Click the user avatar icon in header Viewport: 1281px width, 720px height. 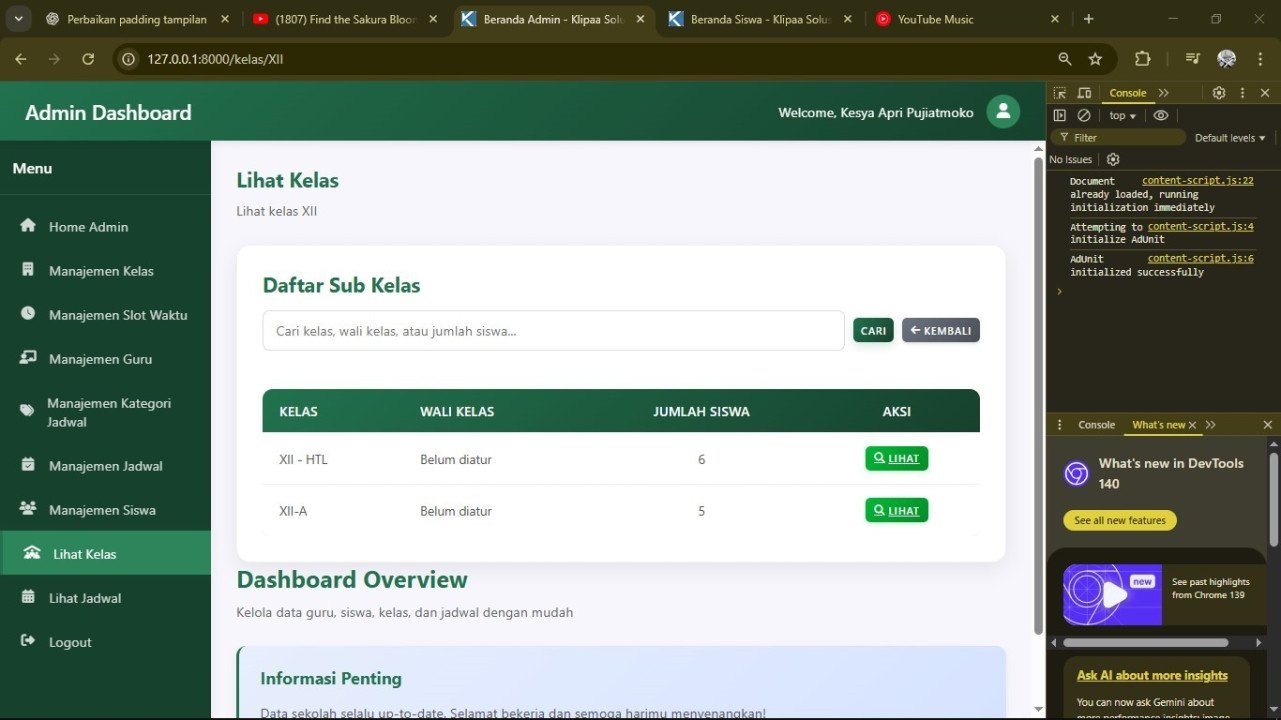[1003, 112]
